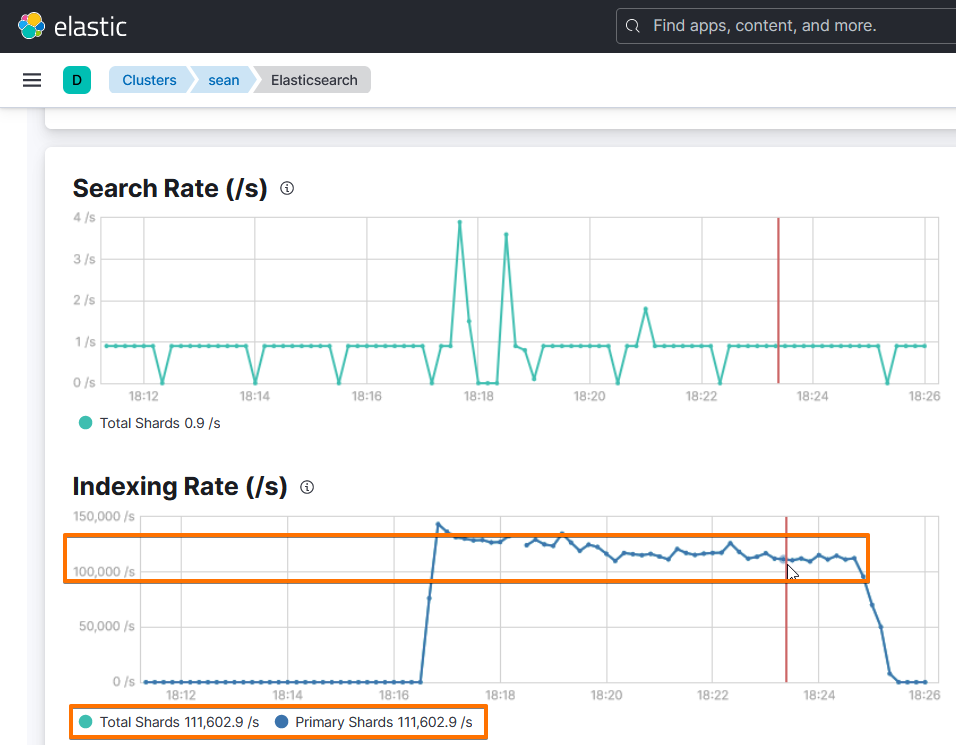Click 18:12 label on Search Rate axis

(x=143, y=396)
